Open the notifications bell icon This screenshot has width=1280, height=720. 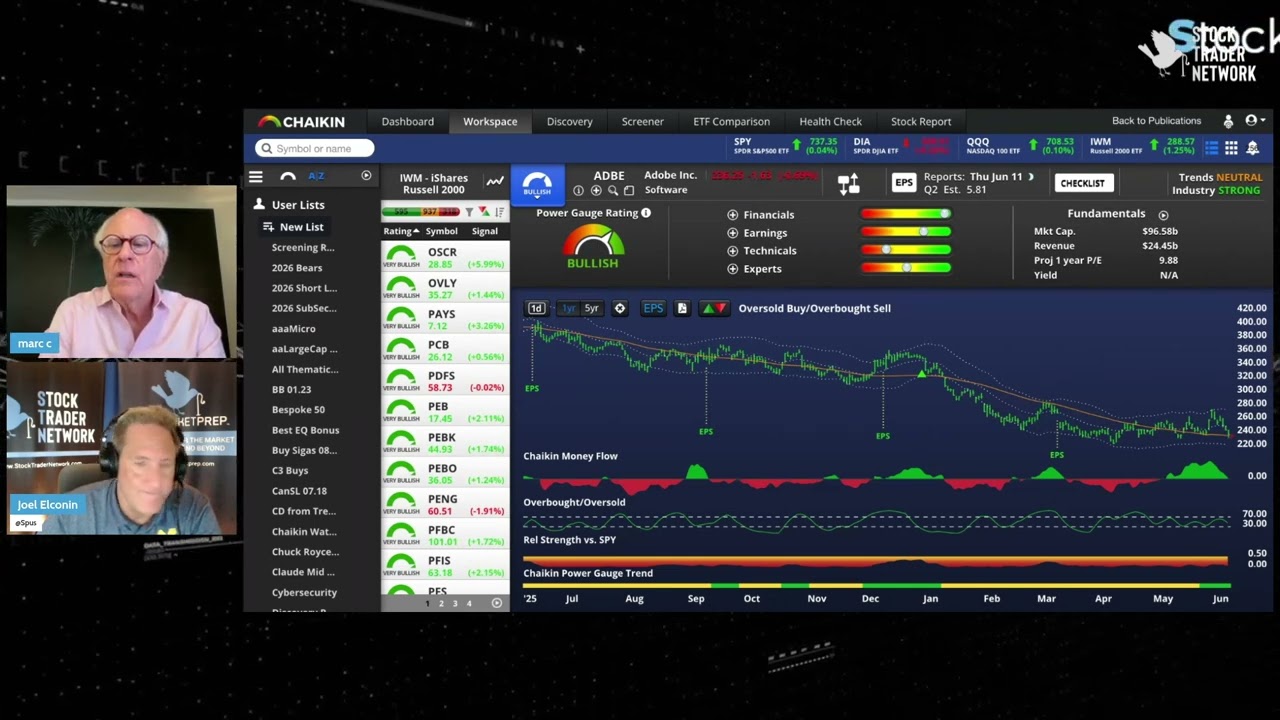pyautogui.click(x=1252, y=147)
